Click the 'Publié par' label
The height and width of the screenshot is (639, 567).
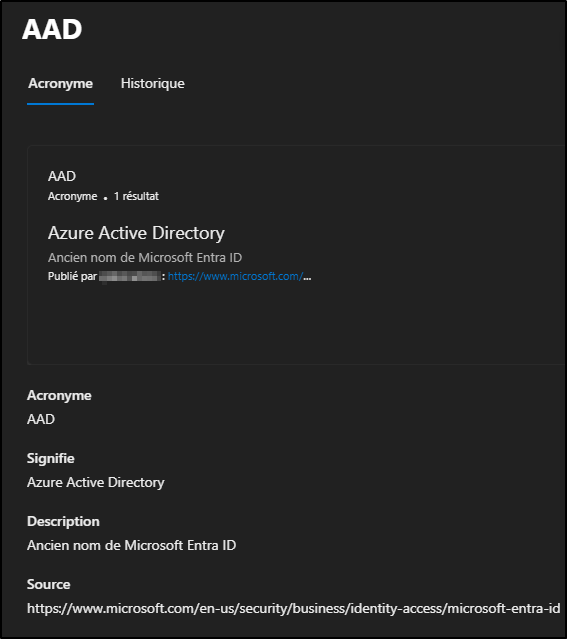[x=72, y=276]
